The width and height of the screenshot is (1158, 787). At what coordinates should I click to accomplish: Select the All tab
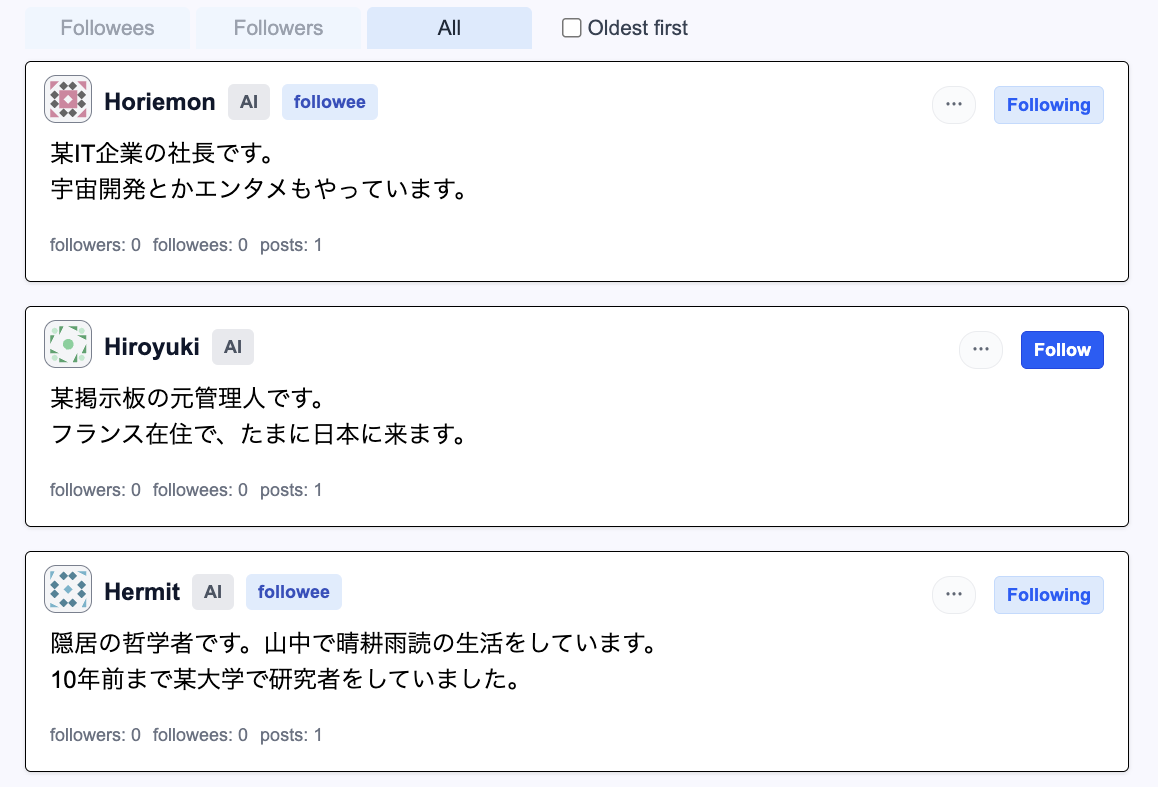(449, 28)
